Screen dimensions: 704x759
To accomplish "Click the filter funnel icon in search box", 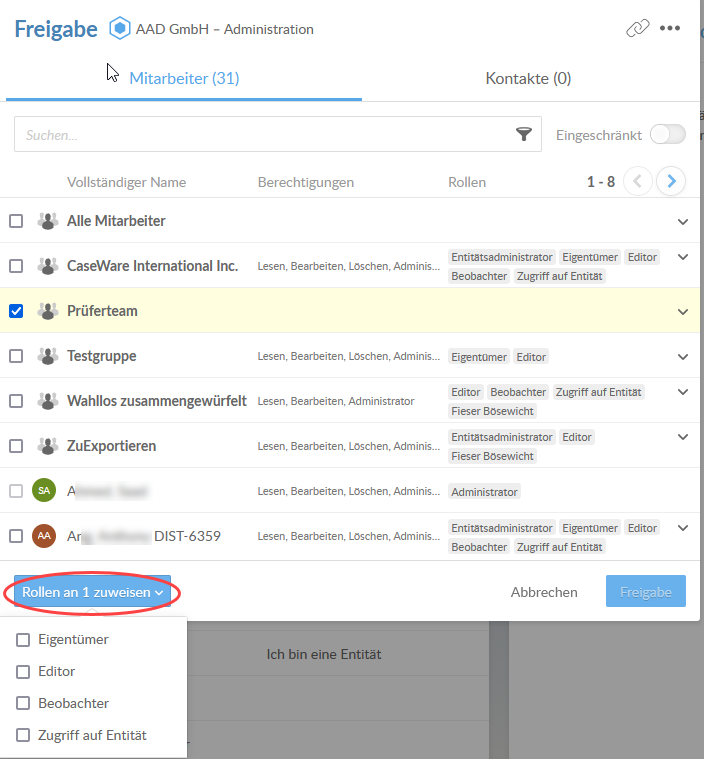I will pos(524,134).
